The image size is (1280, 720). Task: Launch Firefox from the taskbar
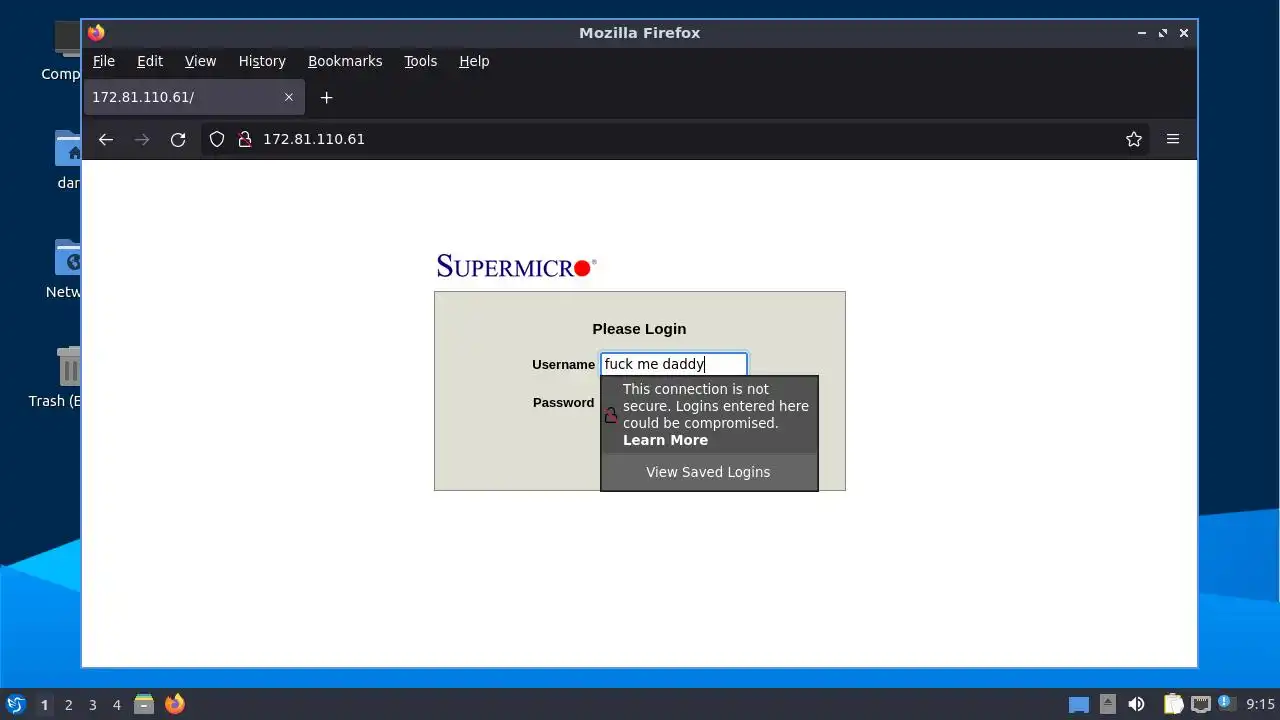(175, 704)
